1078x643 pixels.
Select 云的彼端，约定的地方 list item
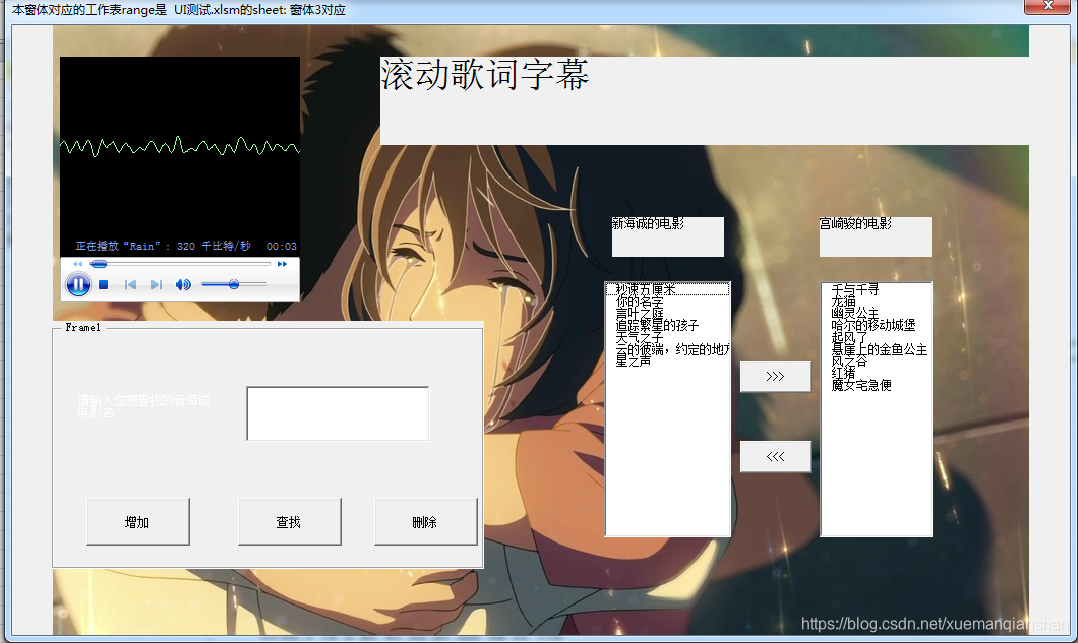667,349
